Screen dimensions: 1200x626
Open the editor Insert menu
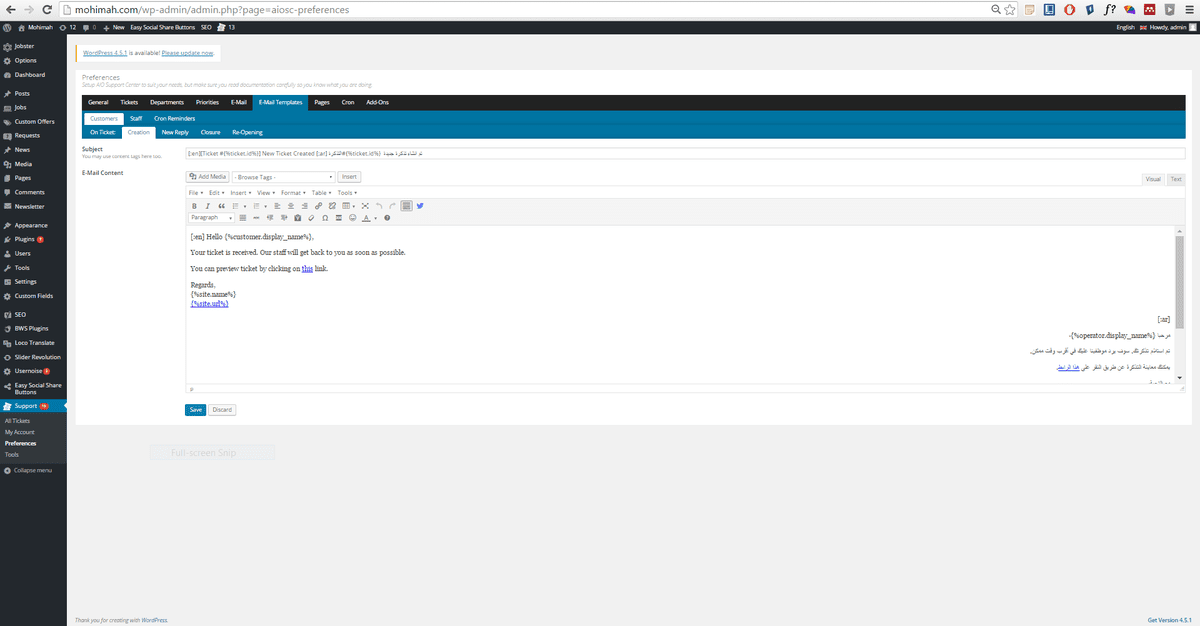pos(240,192)
